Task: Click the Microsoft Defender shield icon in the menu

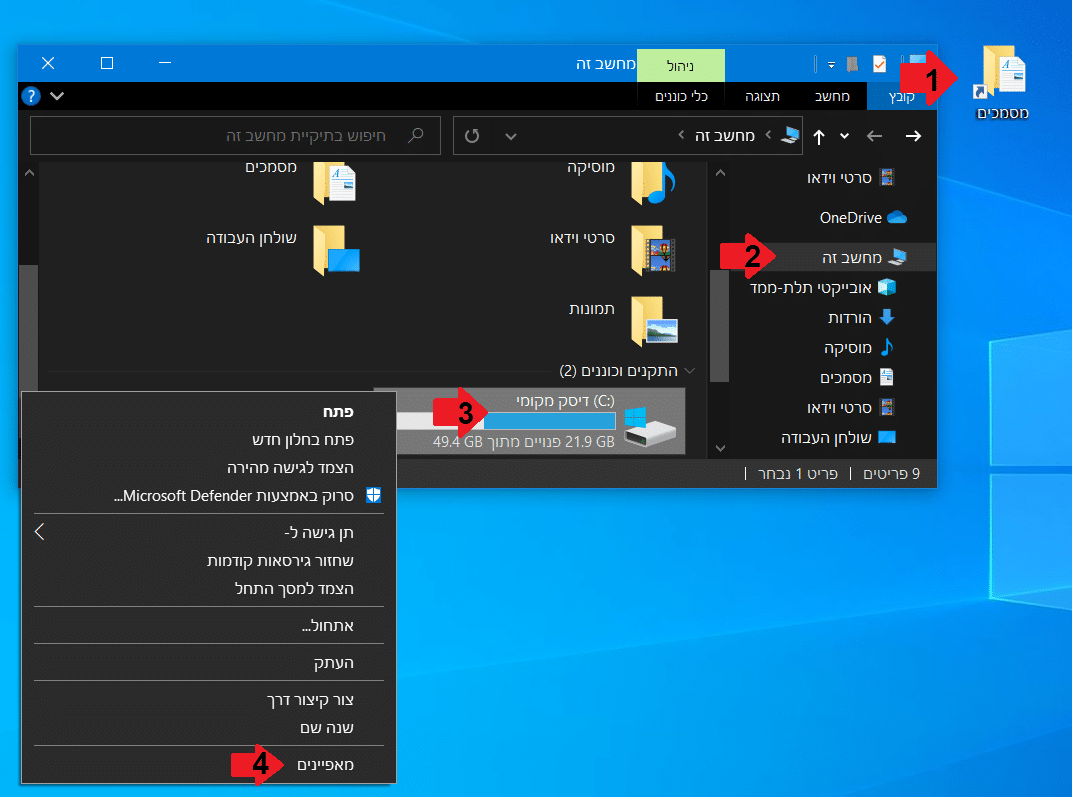Action: (373, 495)
